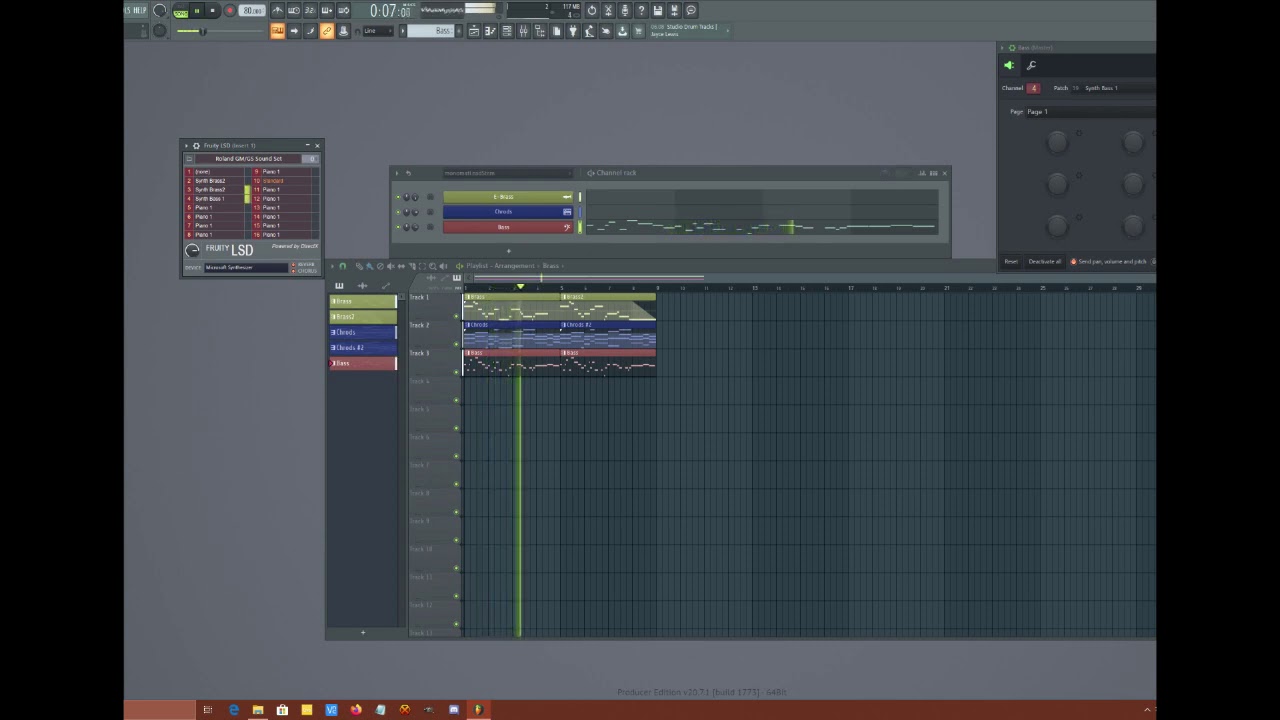Click the help question mark icon
Viewport: 1280px width, 720px height.
[641, 10]
